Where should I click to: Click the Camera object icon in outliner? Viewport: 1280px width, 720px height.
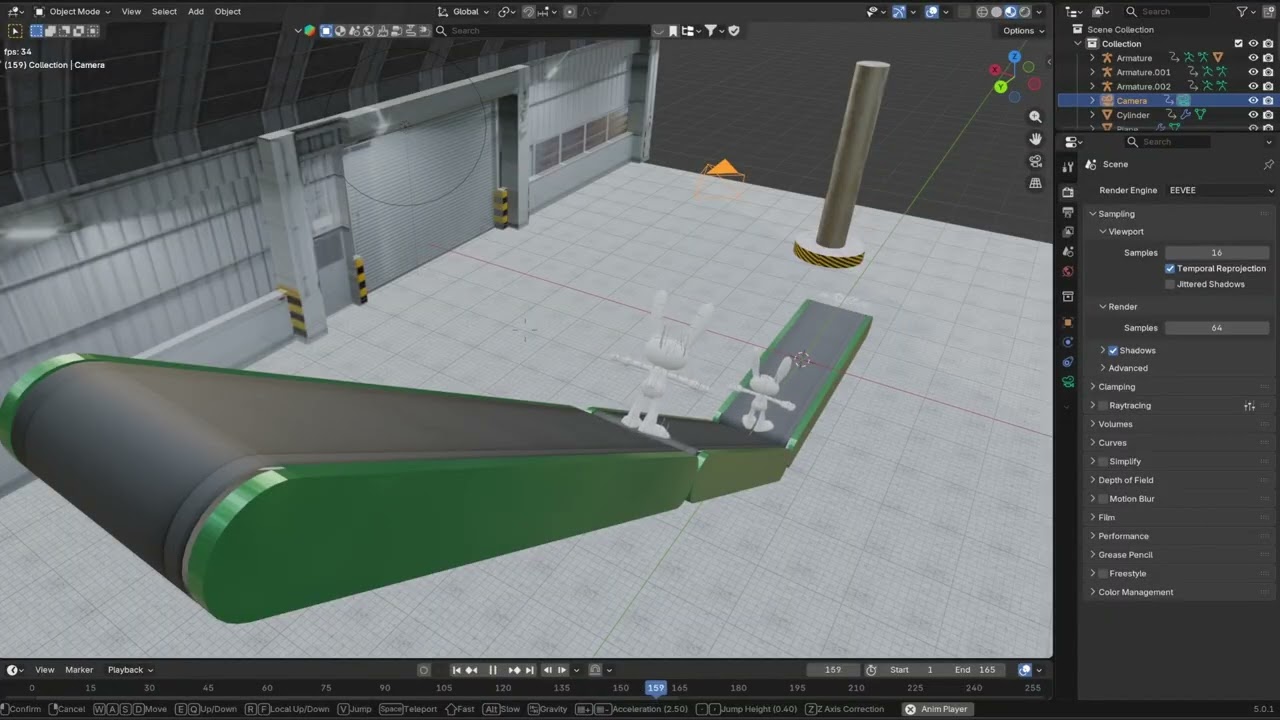pyautogui.click(x=1107, y=101)
